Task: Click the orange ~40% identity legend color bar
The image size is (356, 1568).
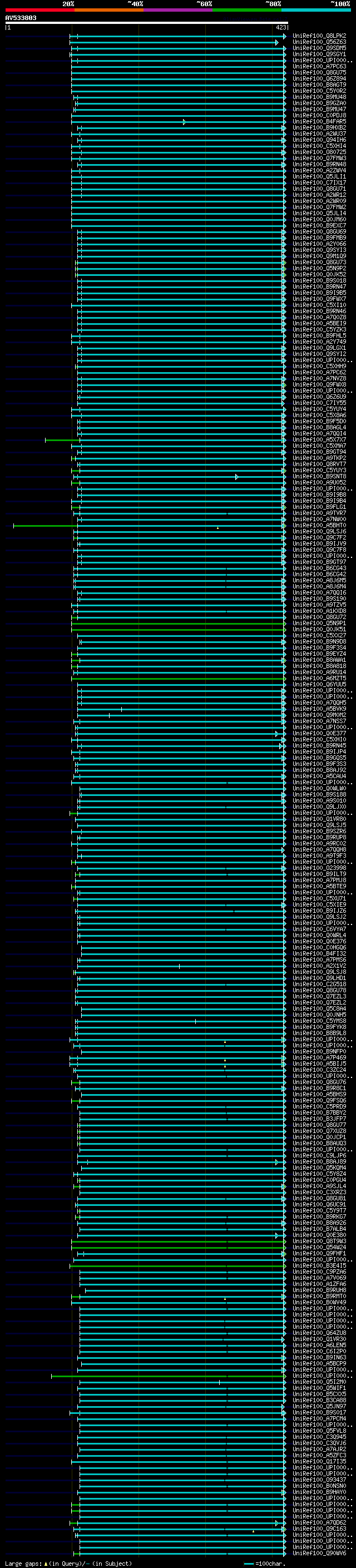Action: coord(109,10)
